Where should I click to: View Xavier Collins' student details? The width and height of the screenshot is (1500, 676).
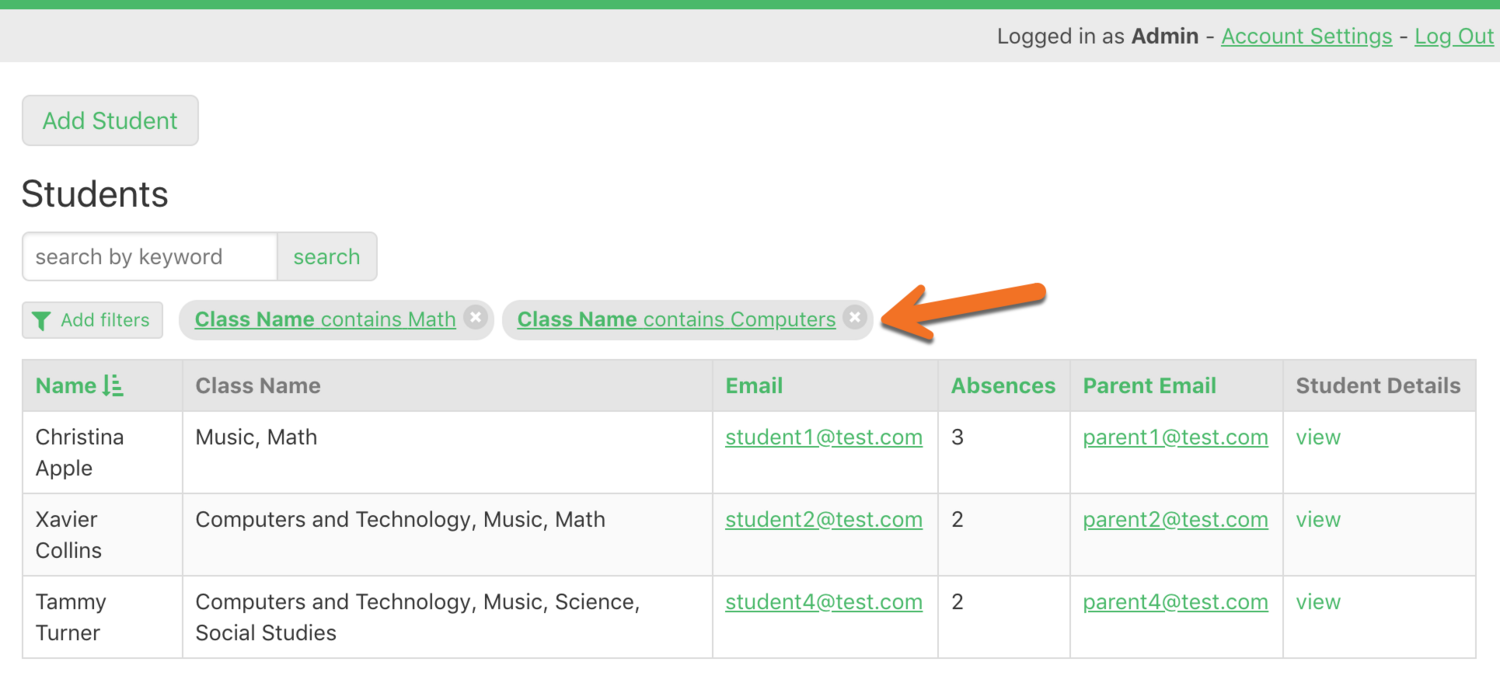1318,520
